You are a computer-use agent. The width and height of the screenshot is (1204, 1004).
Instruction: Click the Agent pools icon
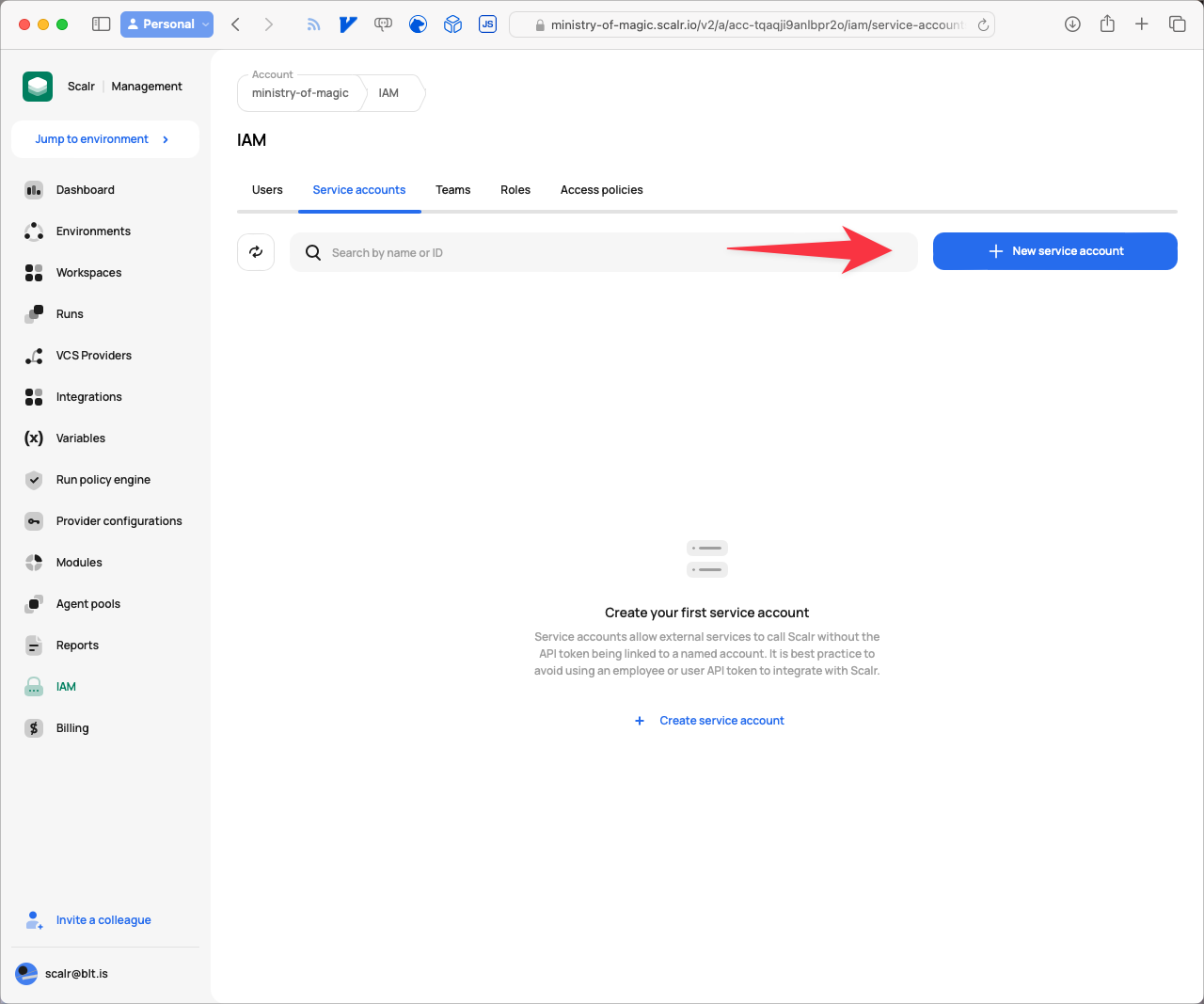34,604
